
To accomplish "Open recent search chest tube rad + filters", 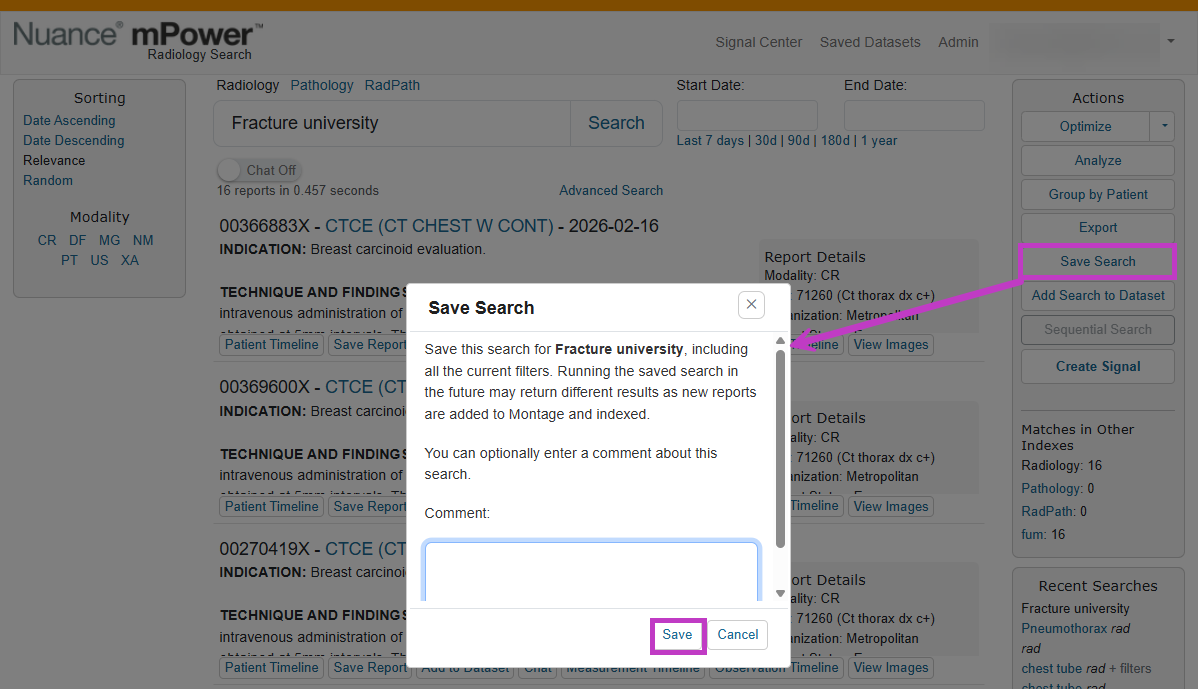I will point(1086,668).
